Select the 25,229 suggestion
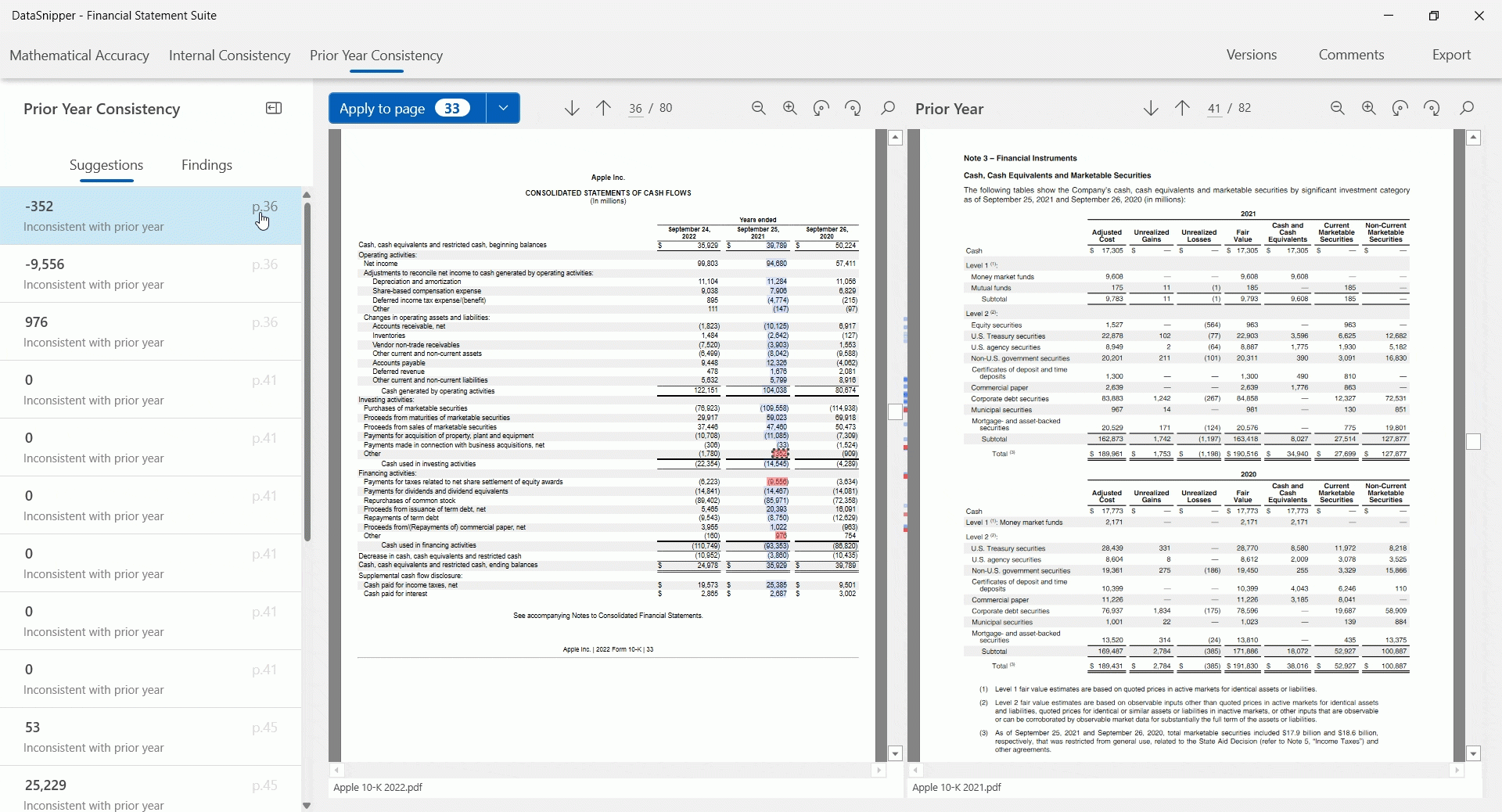1502x812 pixels. (150, 789)
